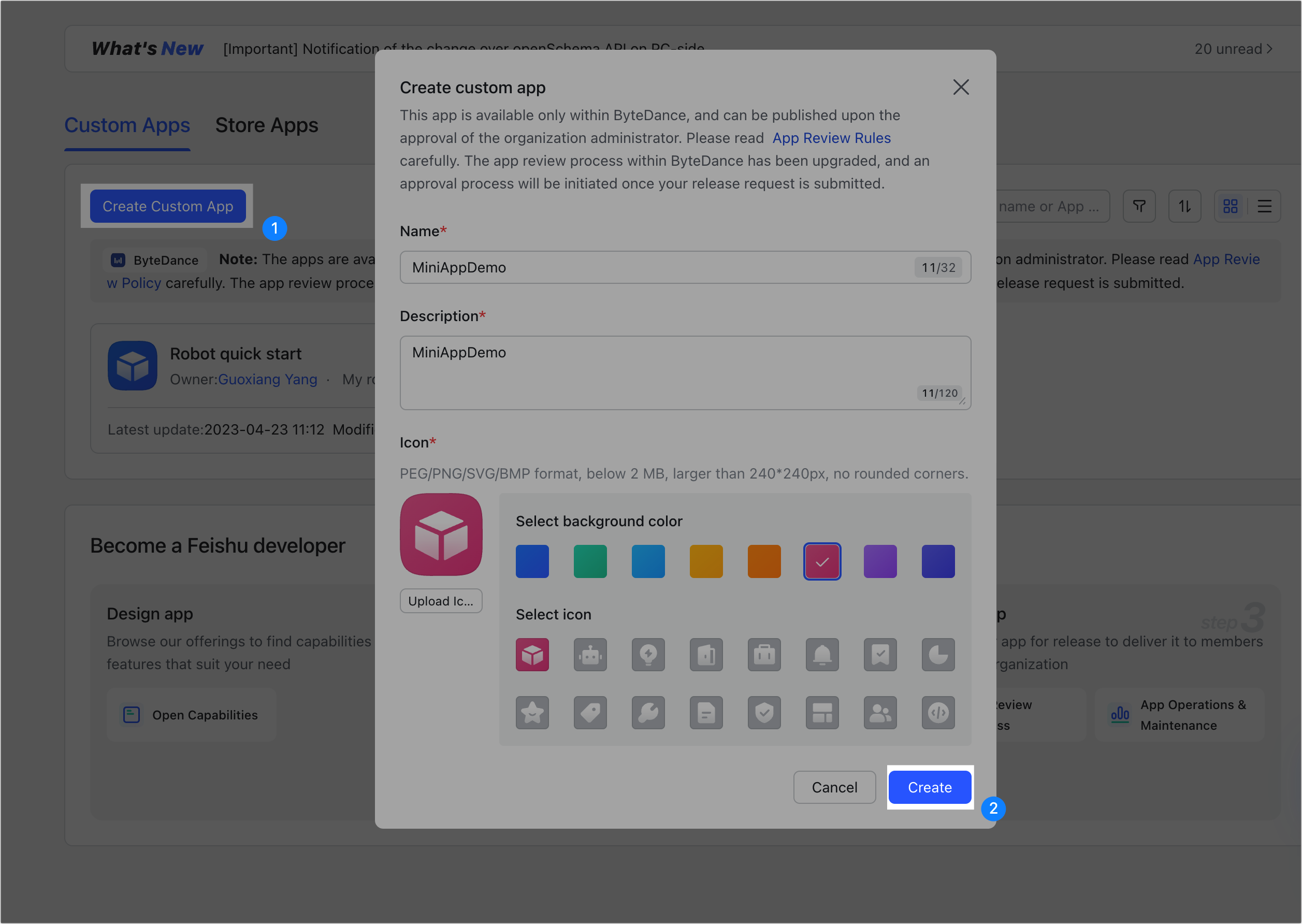The image size is (1302, 924).
Task: Open the 20 unread notifications
Action: 1233,49
